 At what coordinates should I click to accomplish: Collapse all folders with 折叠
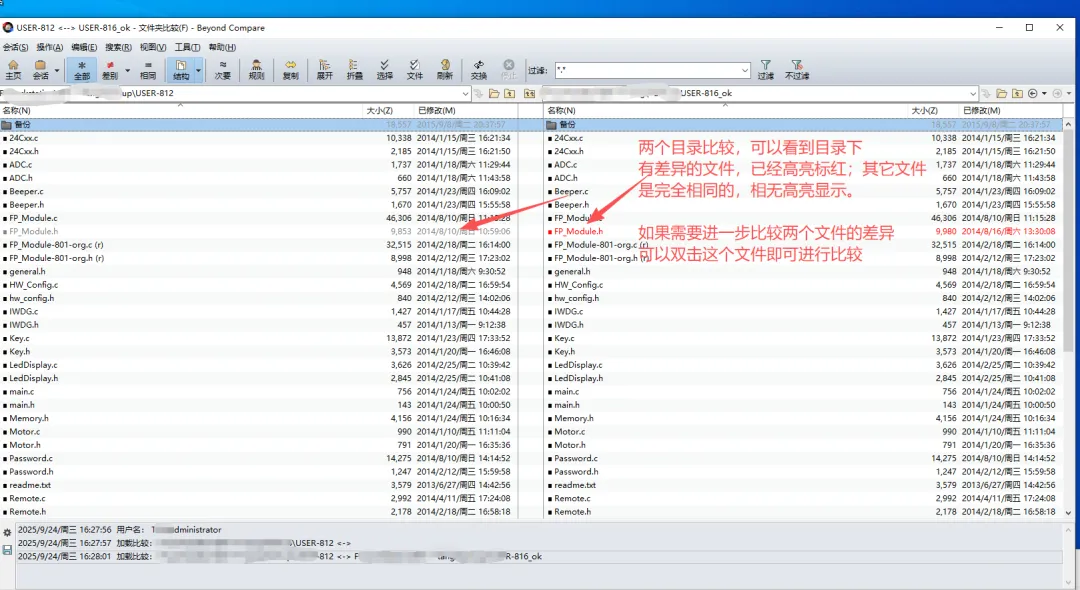tap(354, 70)
